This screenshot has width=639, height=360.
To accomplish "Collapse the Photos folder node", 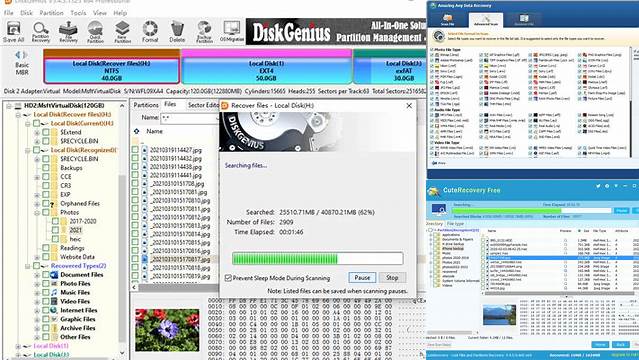I will (37, 212).
